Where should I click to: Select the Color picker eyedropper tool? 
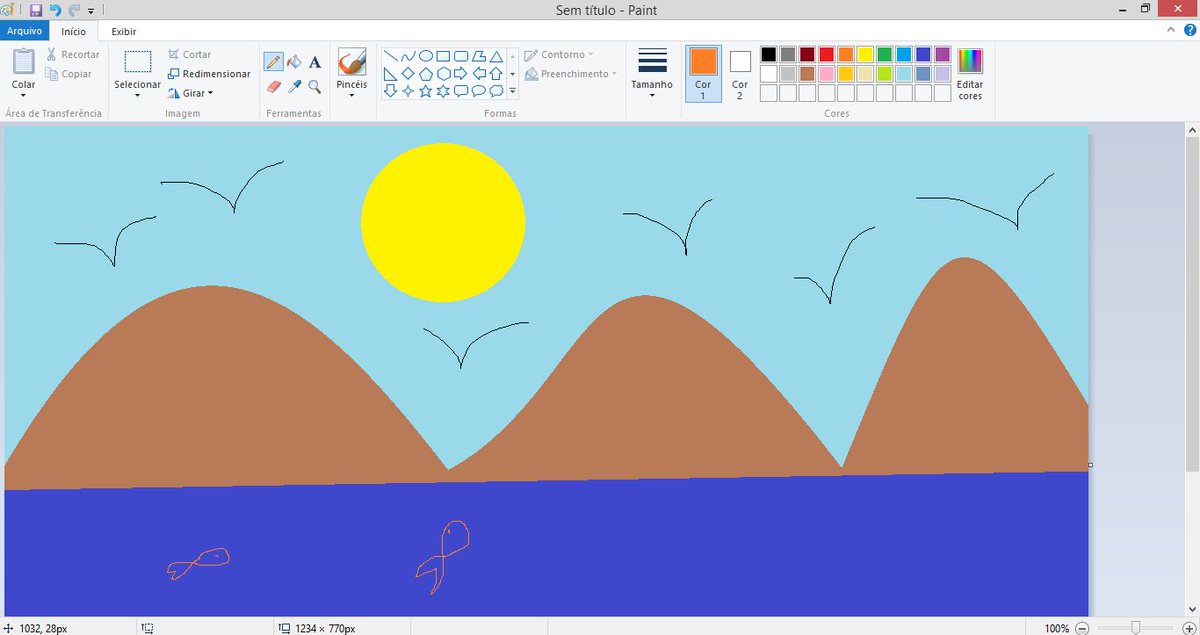point(294,87)
